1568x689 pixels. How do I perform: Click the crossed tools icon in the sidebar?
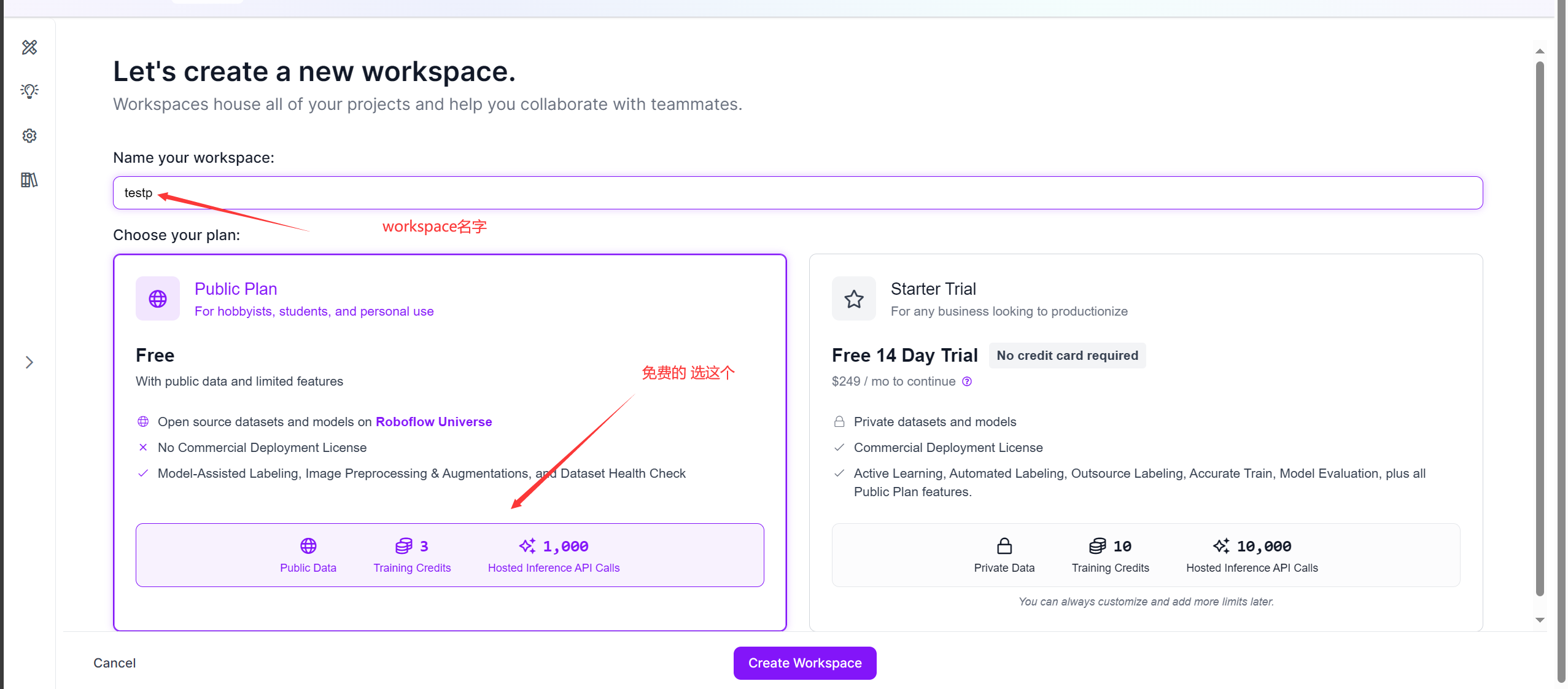pos(29,47)
